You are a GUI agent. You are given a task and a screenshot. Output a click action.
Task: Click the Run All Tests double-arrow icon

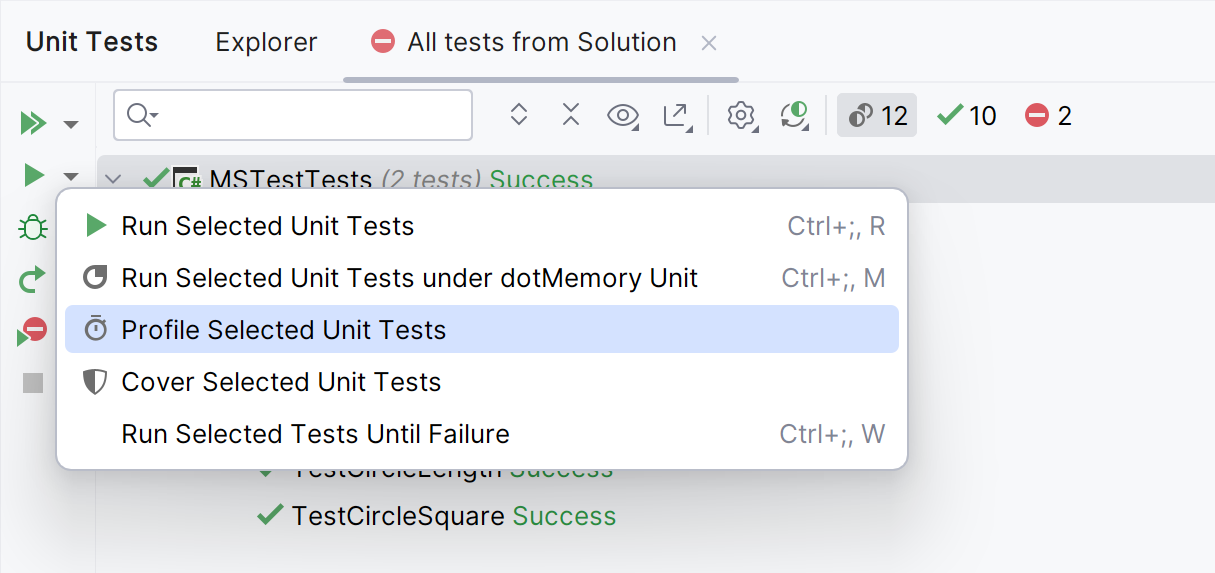pos(33,124)
